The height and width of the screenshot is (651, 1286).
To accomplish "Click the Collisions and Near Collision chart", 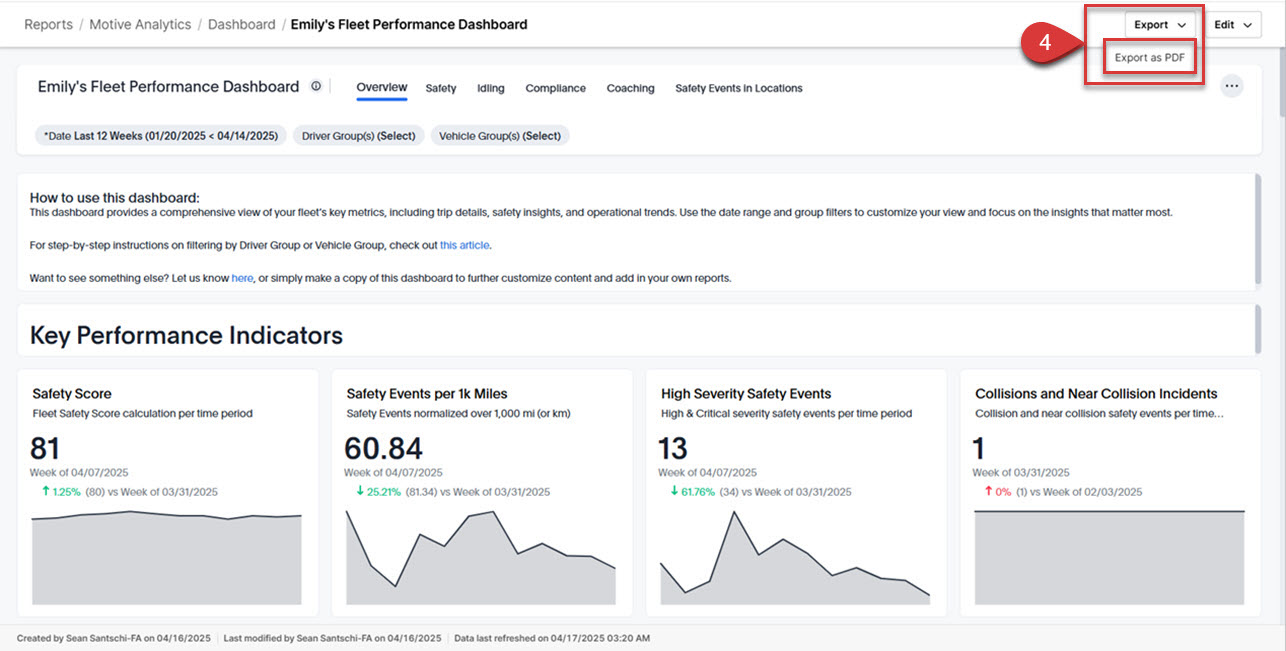I will pos(1110,557).
